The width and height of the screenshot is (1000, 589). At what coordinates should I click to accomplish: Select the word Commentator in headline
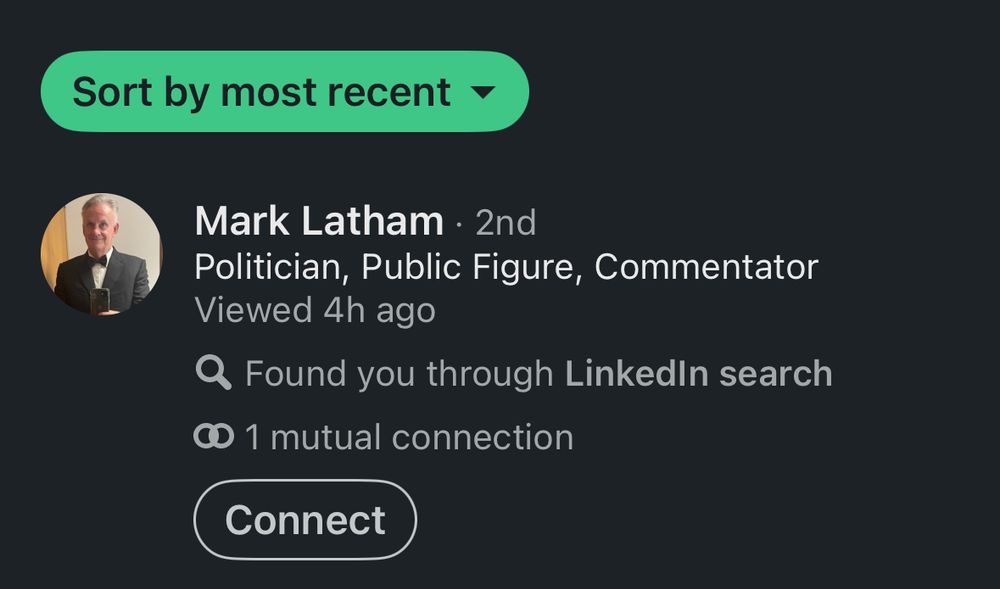coord(706,267)
